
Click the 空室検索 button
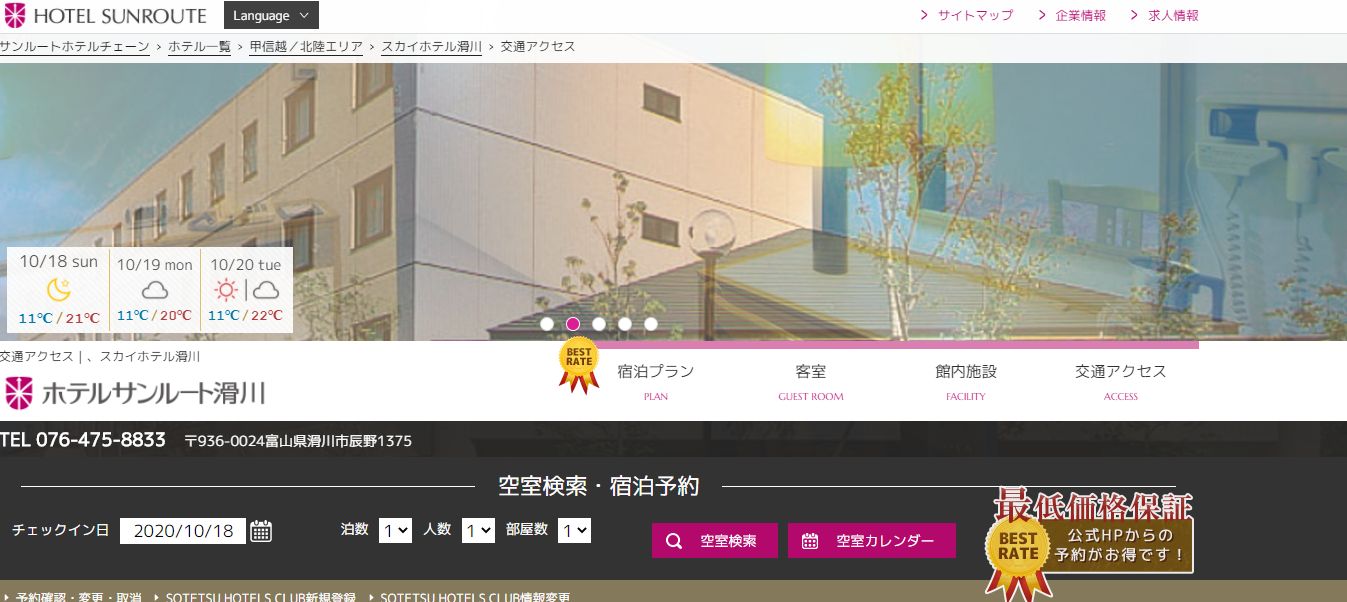(714, 541)
